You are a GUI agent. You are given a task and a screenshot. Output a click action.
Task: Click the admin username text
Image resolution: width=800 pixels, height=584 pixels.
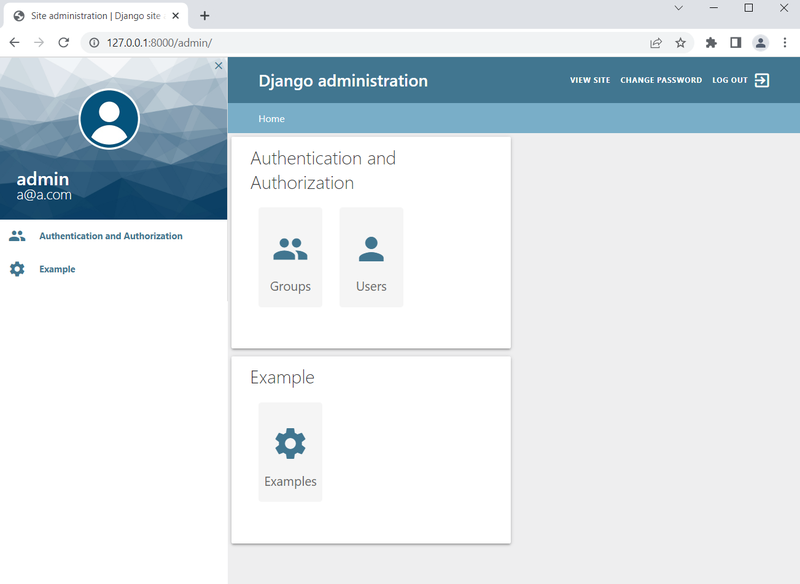click(43, 179)
